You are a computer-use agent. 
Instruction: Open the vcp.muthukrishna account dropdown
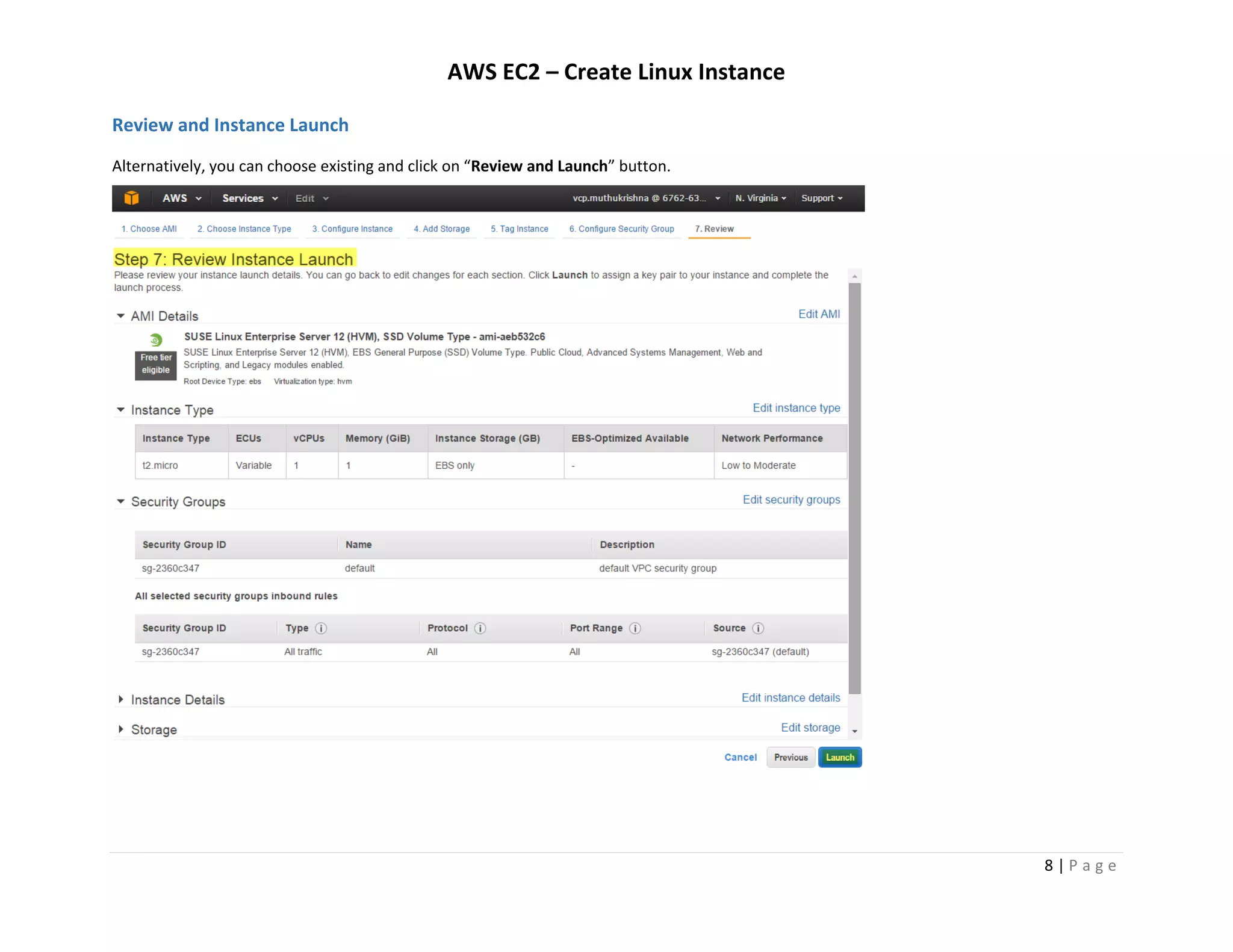coord(646,198)
